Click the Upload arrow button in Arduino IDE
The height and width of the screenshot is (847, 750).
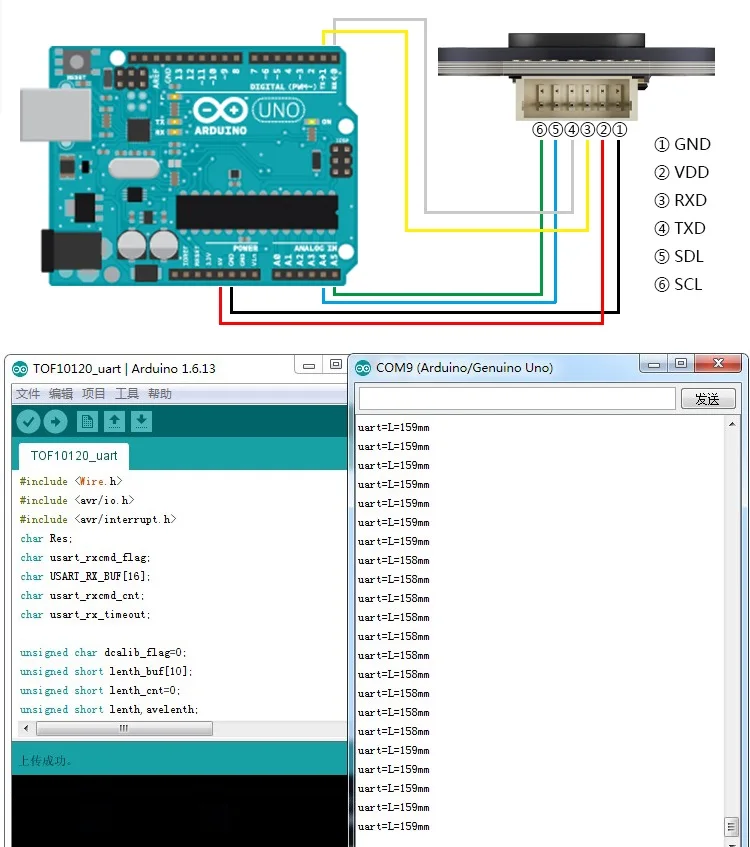[55, 421]
